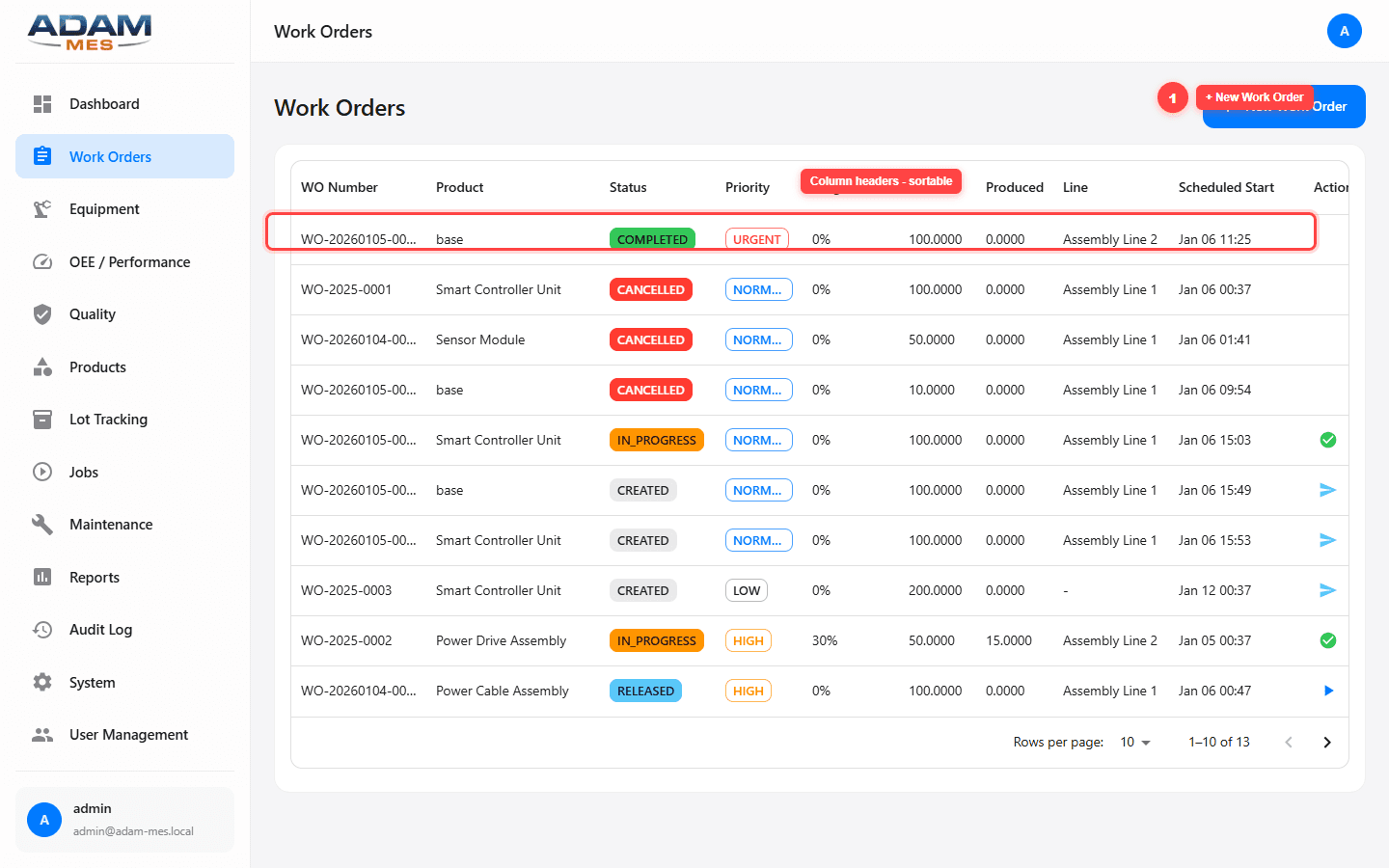
Task: Click the green check icon on WO-2025-0002
Action: pyautogui.click(x=1328, y=640)
